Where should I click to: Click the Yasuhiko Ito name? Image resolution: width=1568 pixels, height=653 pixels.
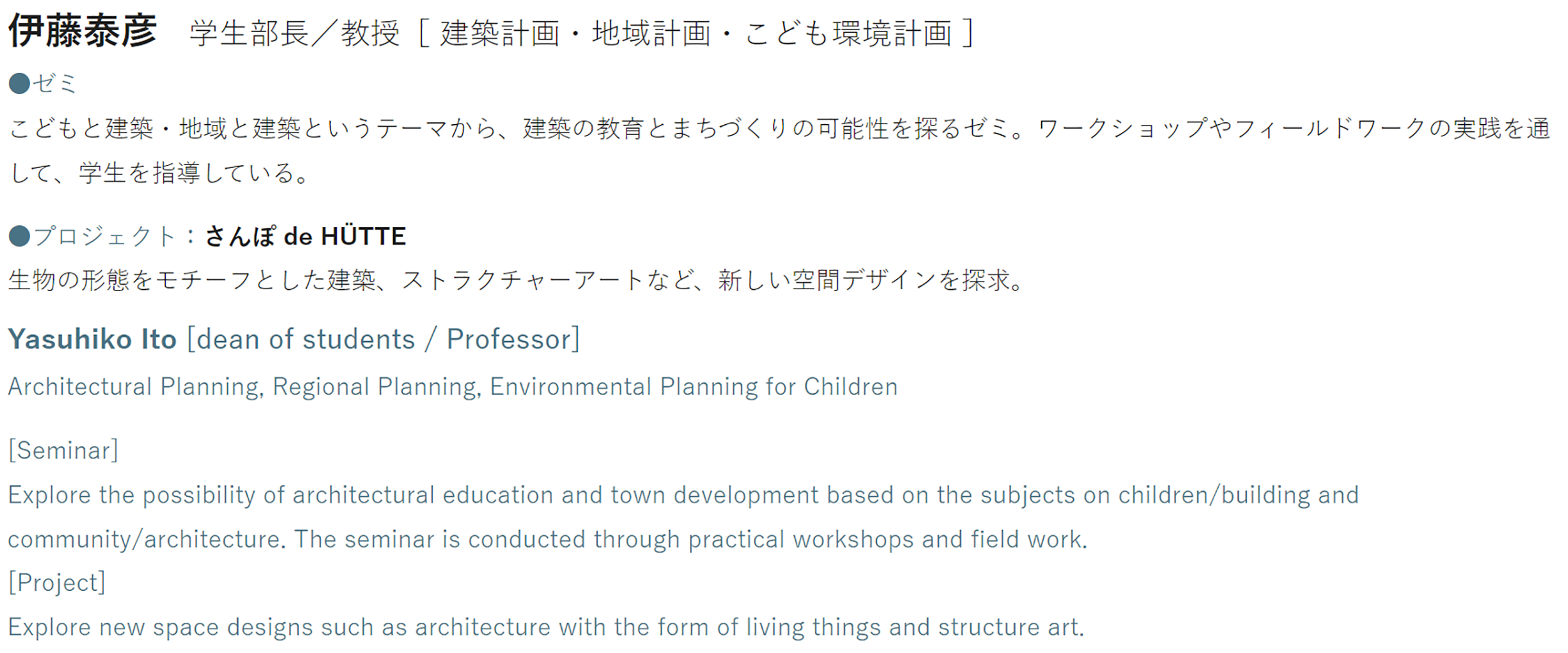[x=92, y=339]
